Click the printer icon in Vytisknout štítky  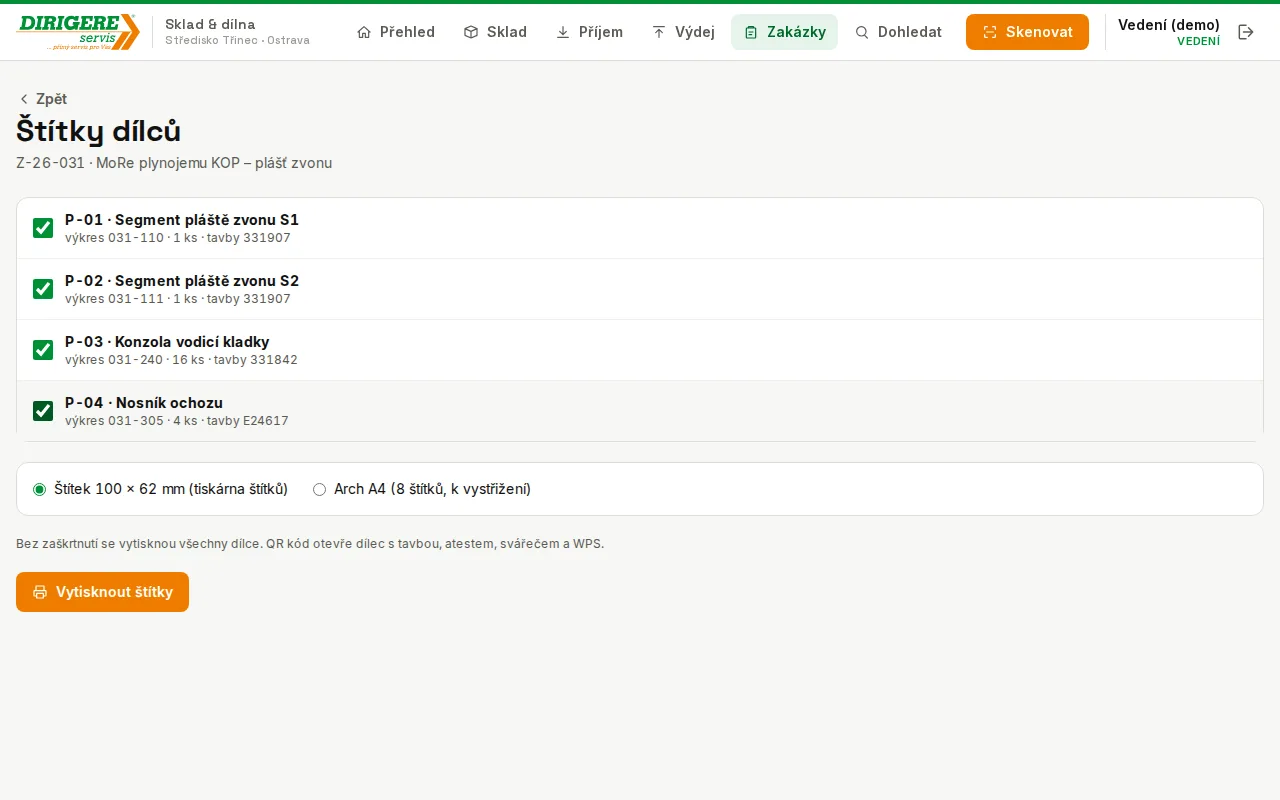tap(40, 592)
